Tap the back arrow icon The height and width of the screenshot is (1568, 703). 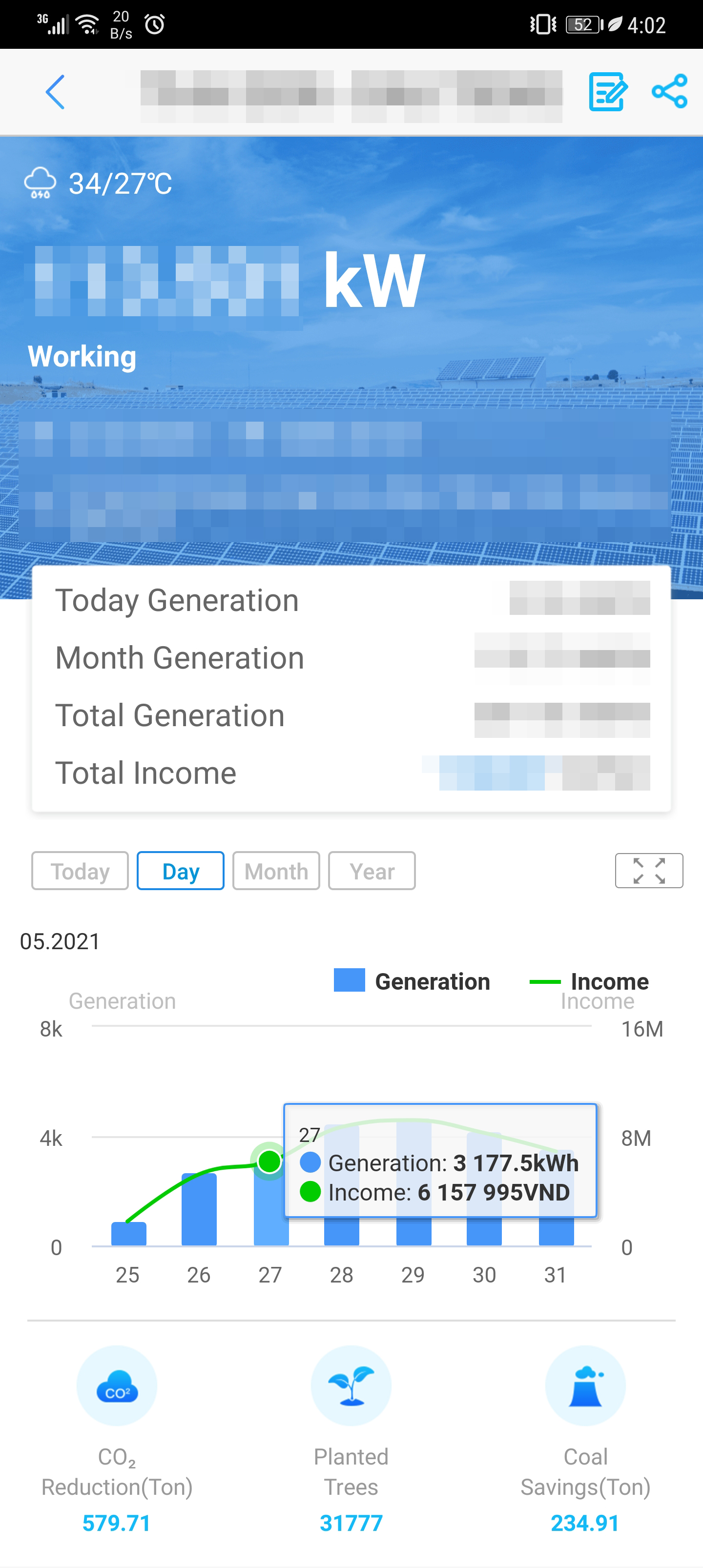pos(55,93)
